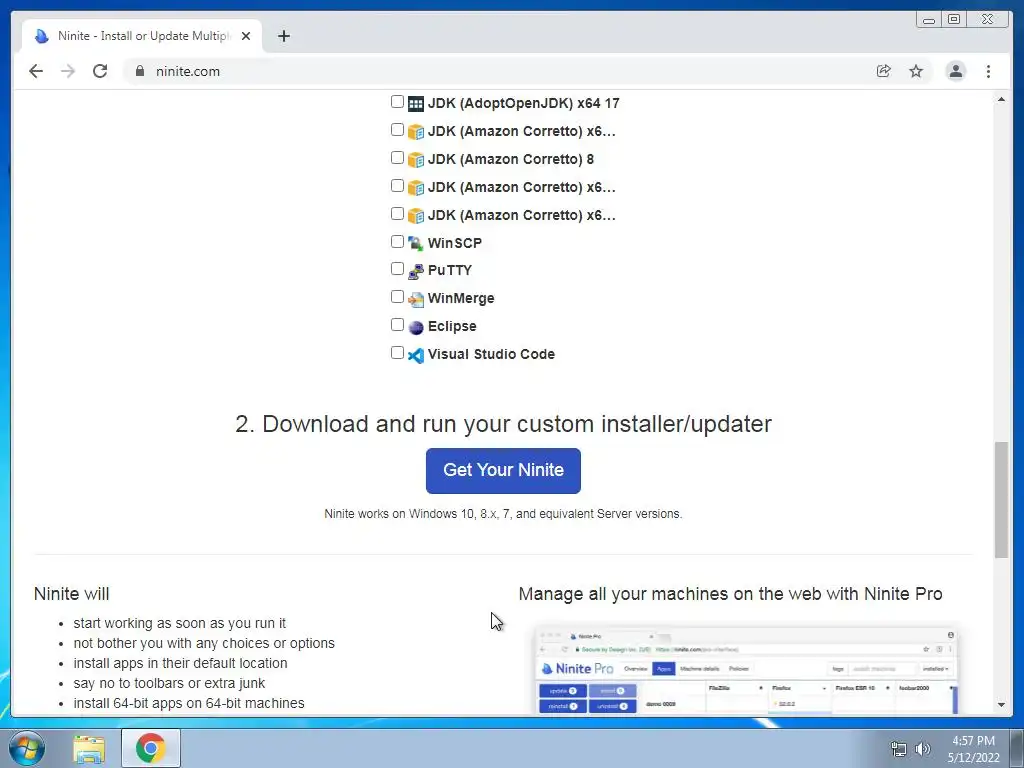1024x768 pixels.
Task: Open the volume speaker tray icon
Action: [922, 749]
